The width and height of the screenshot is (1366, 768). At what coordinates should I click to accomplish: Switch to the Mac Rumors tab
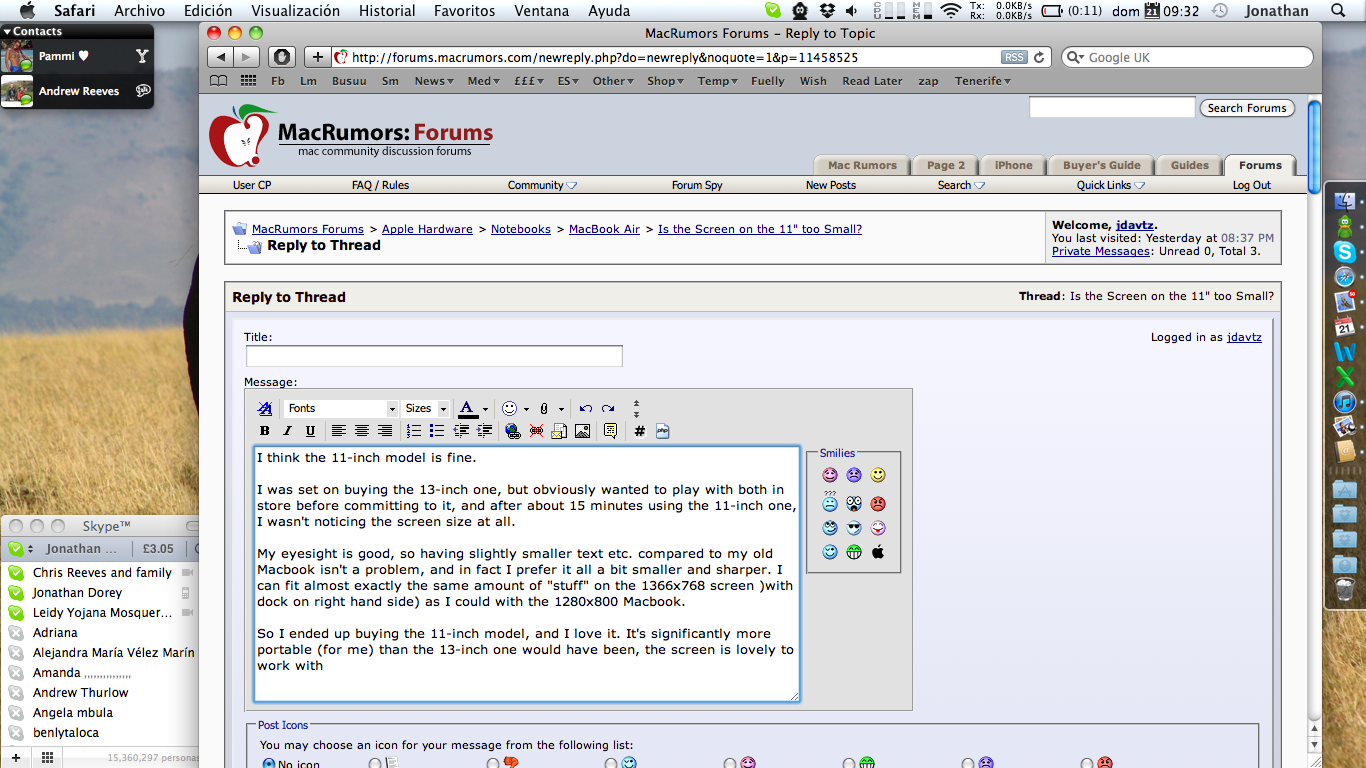pos(862,165)
